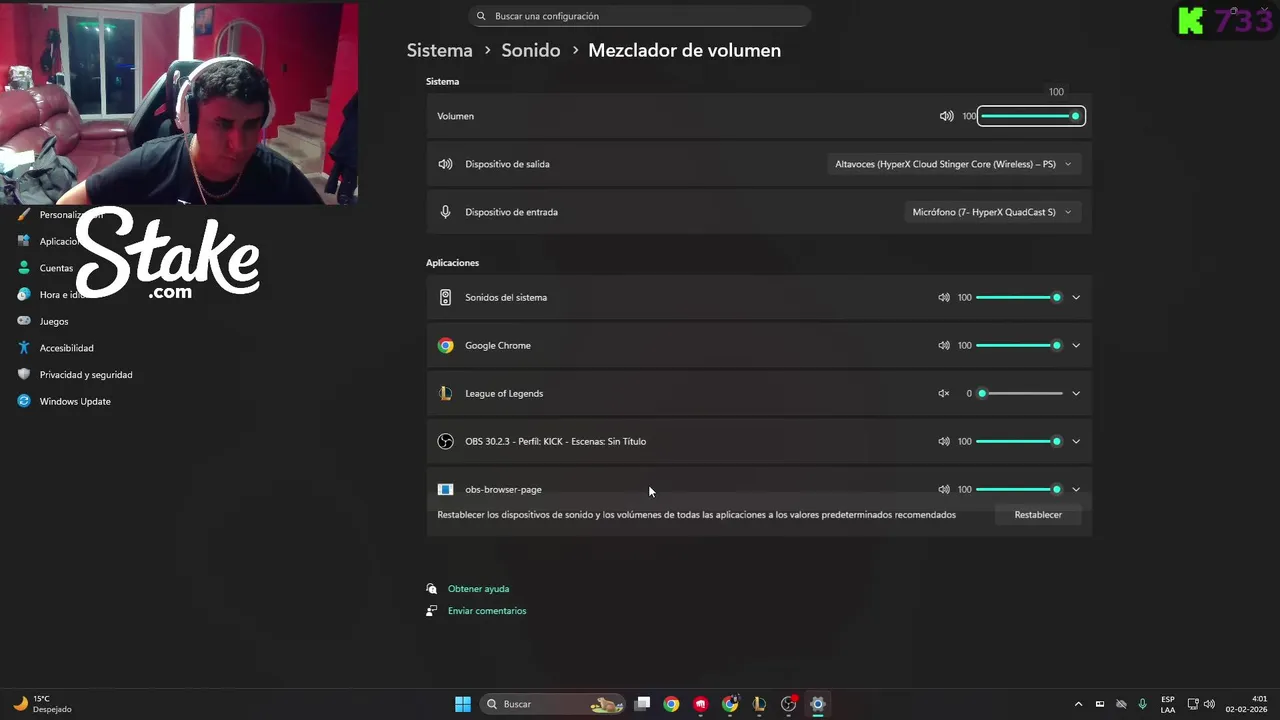Unmute League of Legends speaker icon
Screen dimensions: 1280x720
coord(943,393)
